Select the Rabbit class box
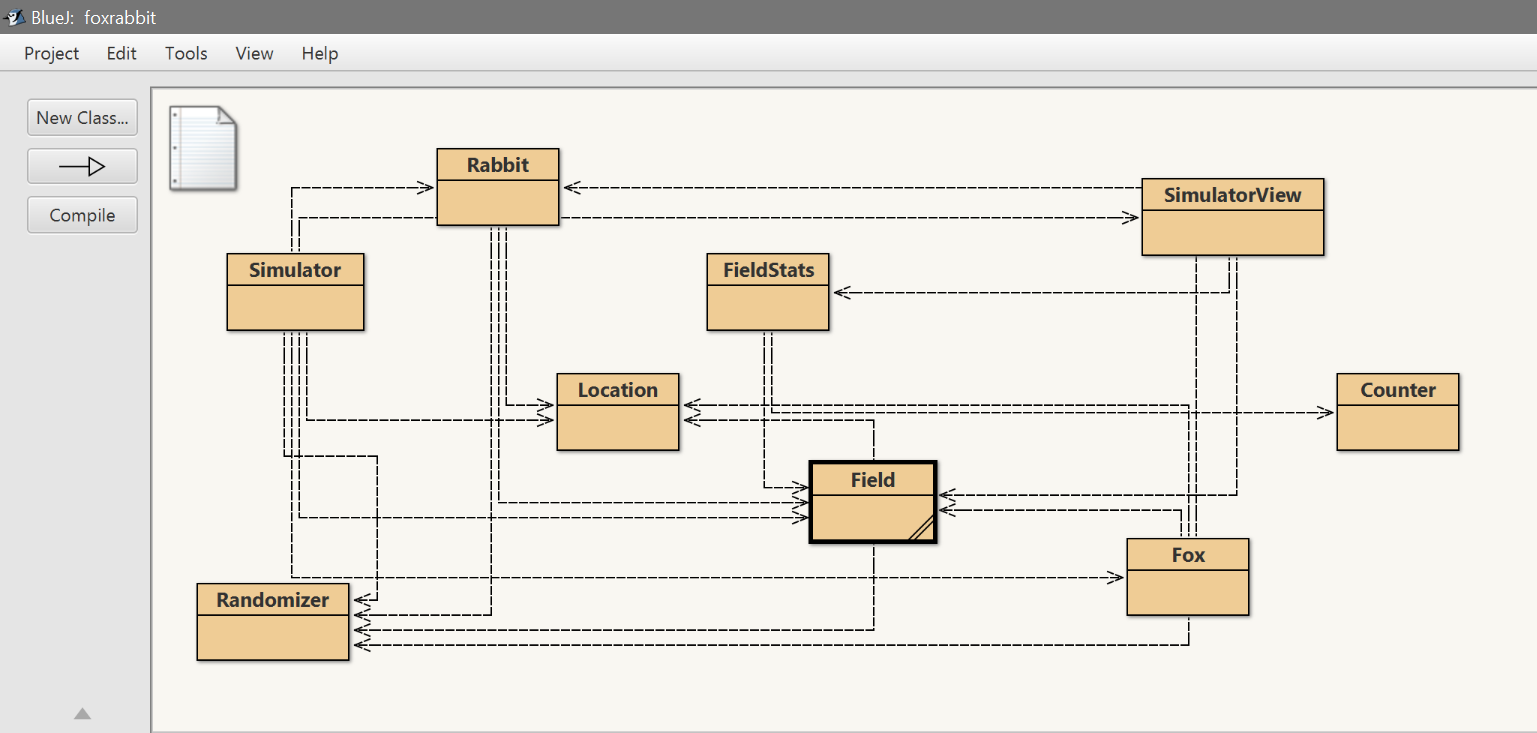This screenshot has width=1537, height=733. click(x=498, y=187)
